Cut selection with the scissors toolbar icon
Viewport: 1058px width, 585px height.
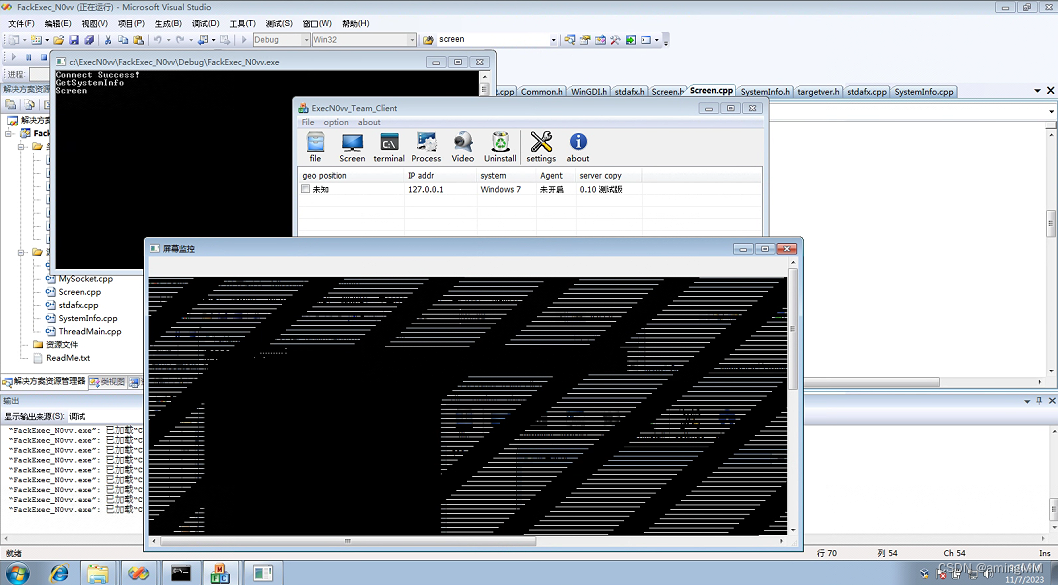(x=107, y=40)
